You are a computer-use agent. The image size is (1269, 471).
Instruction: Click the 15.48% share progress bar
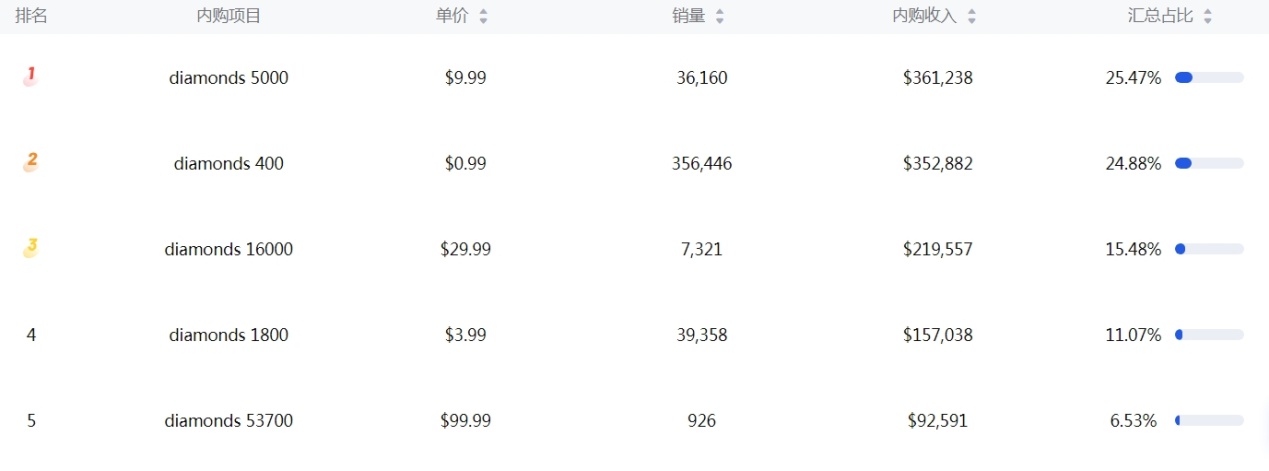click(1209, 250)
